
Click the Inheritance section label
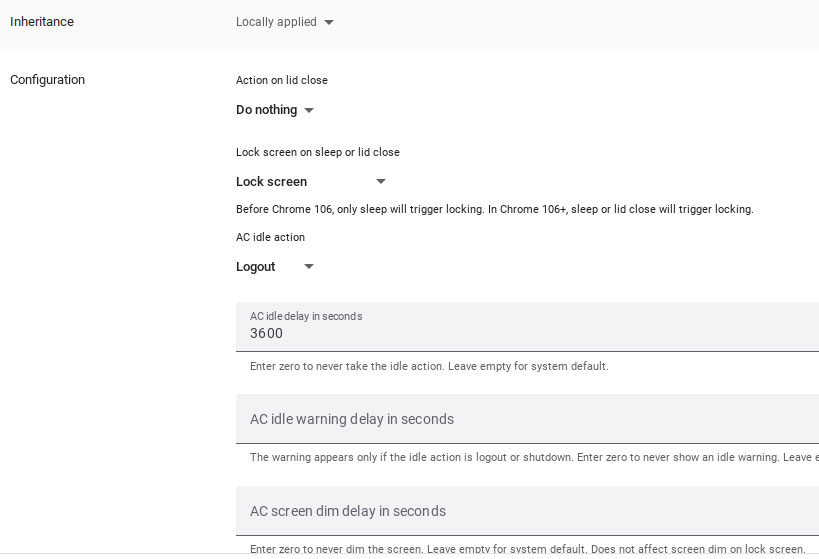tap(42, 22)
